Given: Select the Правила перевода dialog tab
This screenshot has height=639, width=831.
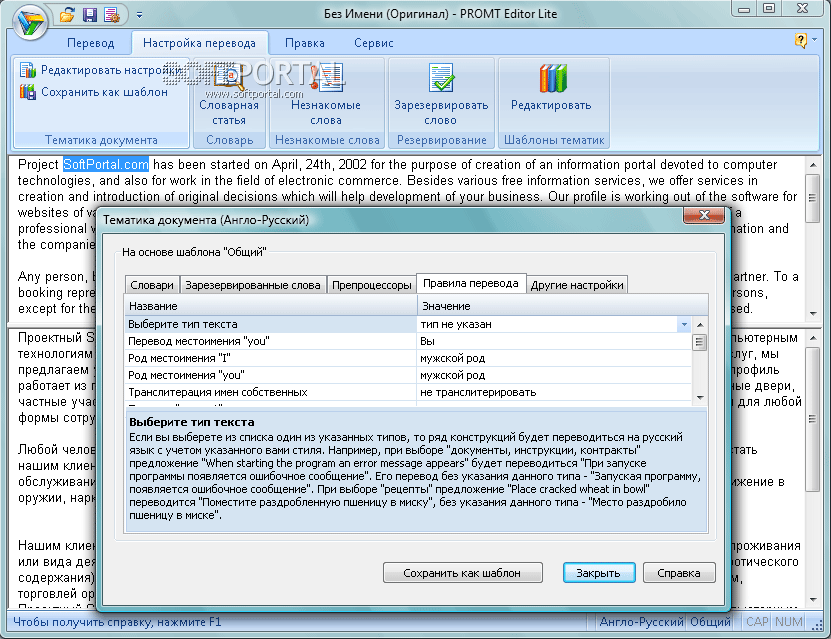Looking at the screenshot, I should pos(471,283).
